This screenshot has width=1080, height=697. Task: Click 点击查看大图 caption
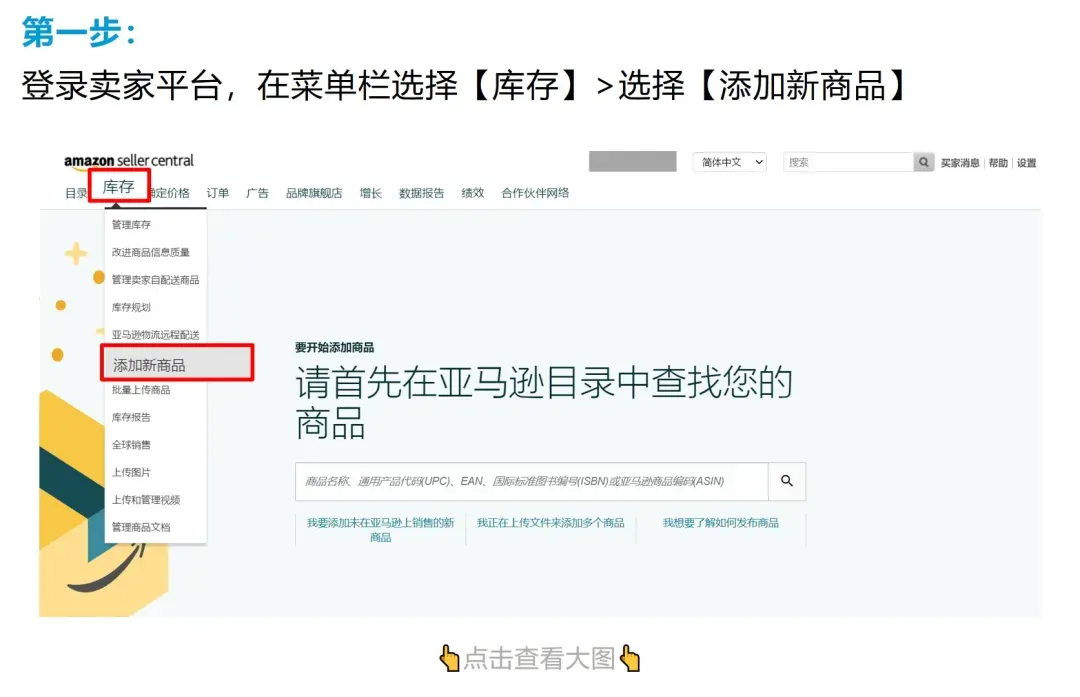click(540, 658)
